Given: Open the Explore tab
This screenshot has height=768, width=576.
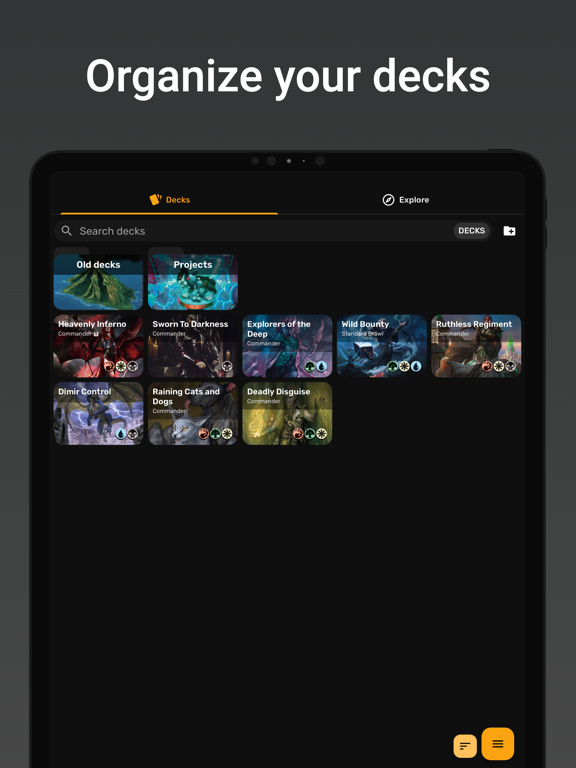Looking at the screenshot, I should tap(406, 200).
